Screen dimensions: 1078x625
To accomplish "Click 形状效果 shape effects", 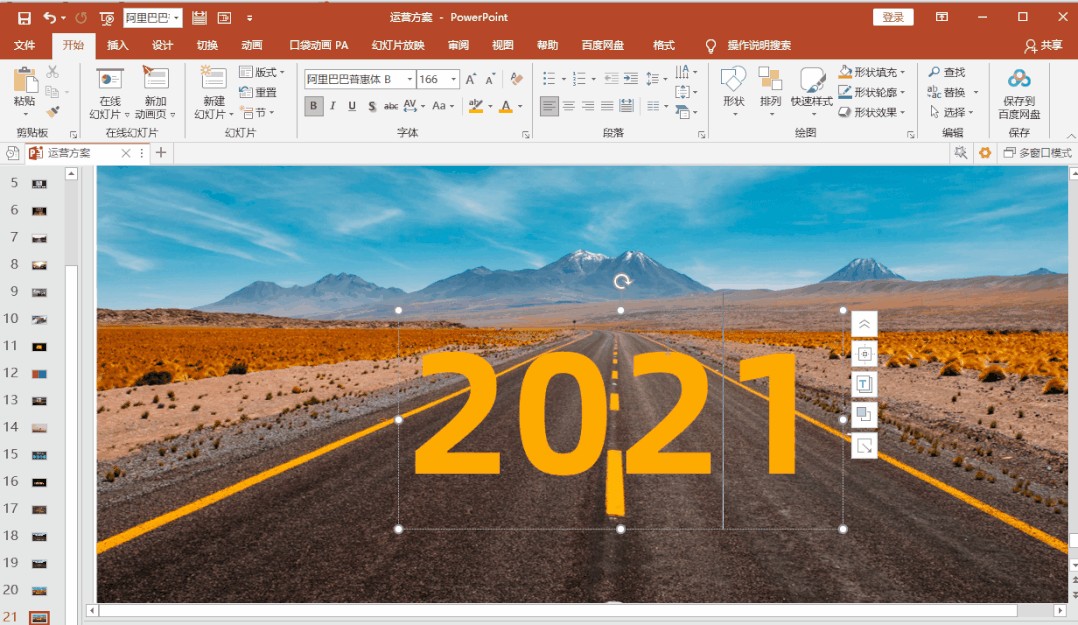I will click(872, 112).
